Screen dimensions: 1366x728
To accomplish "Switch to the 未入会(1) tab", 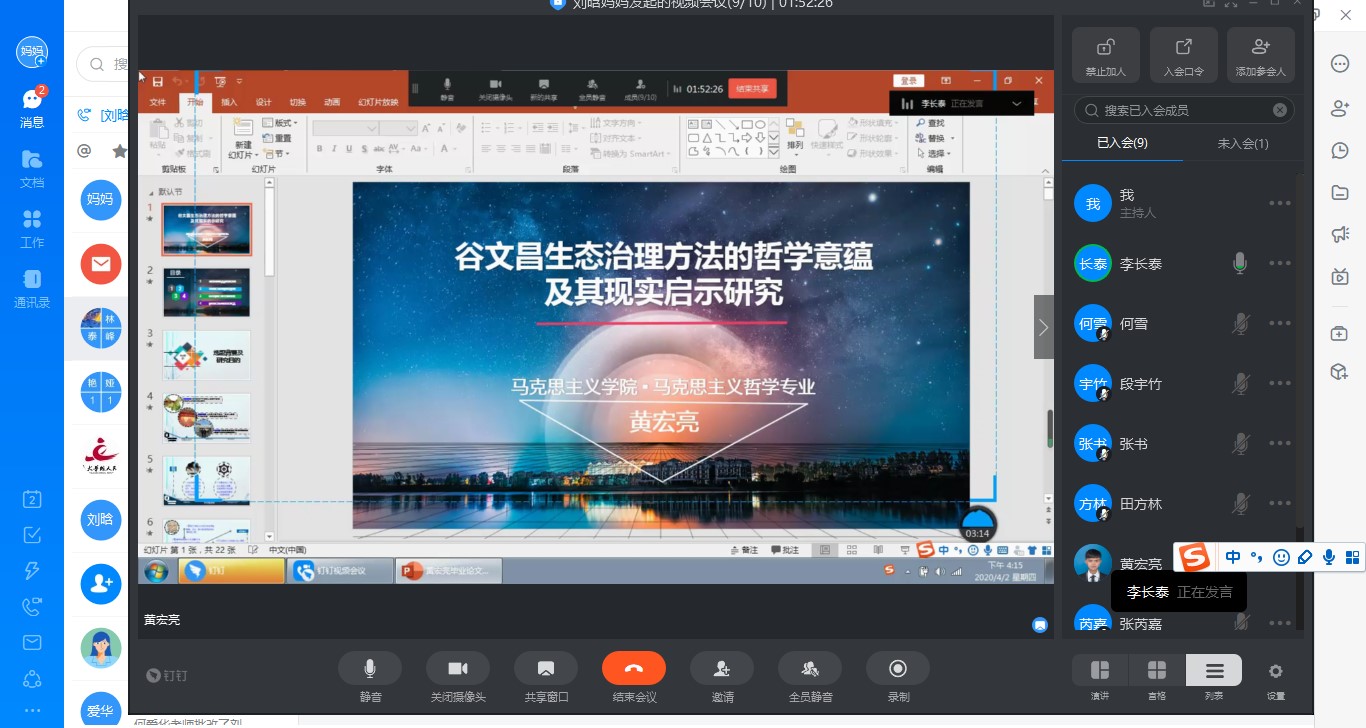I will [x=1243, y=143].
